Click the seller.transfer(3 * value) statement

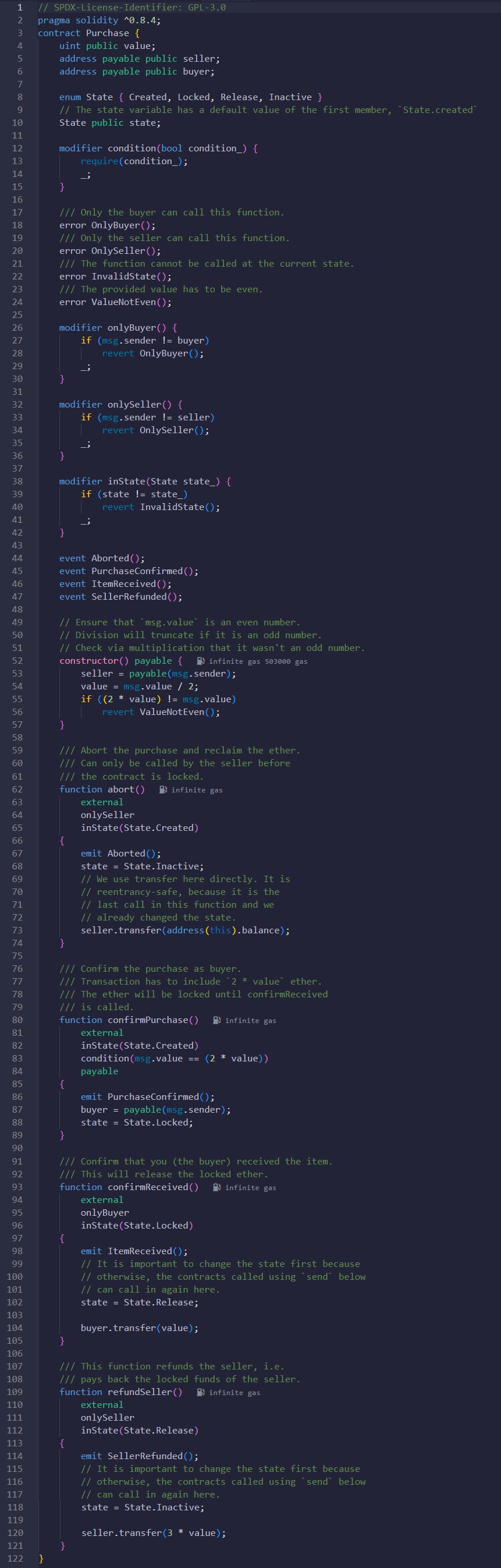tap(153, 1532)
